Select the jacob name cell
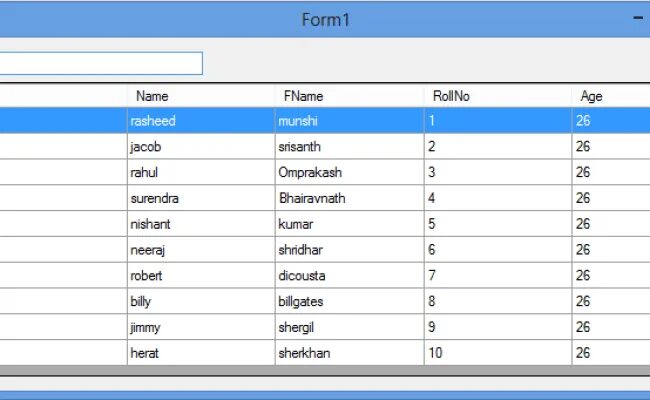 pos(200,146)
